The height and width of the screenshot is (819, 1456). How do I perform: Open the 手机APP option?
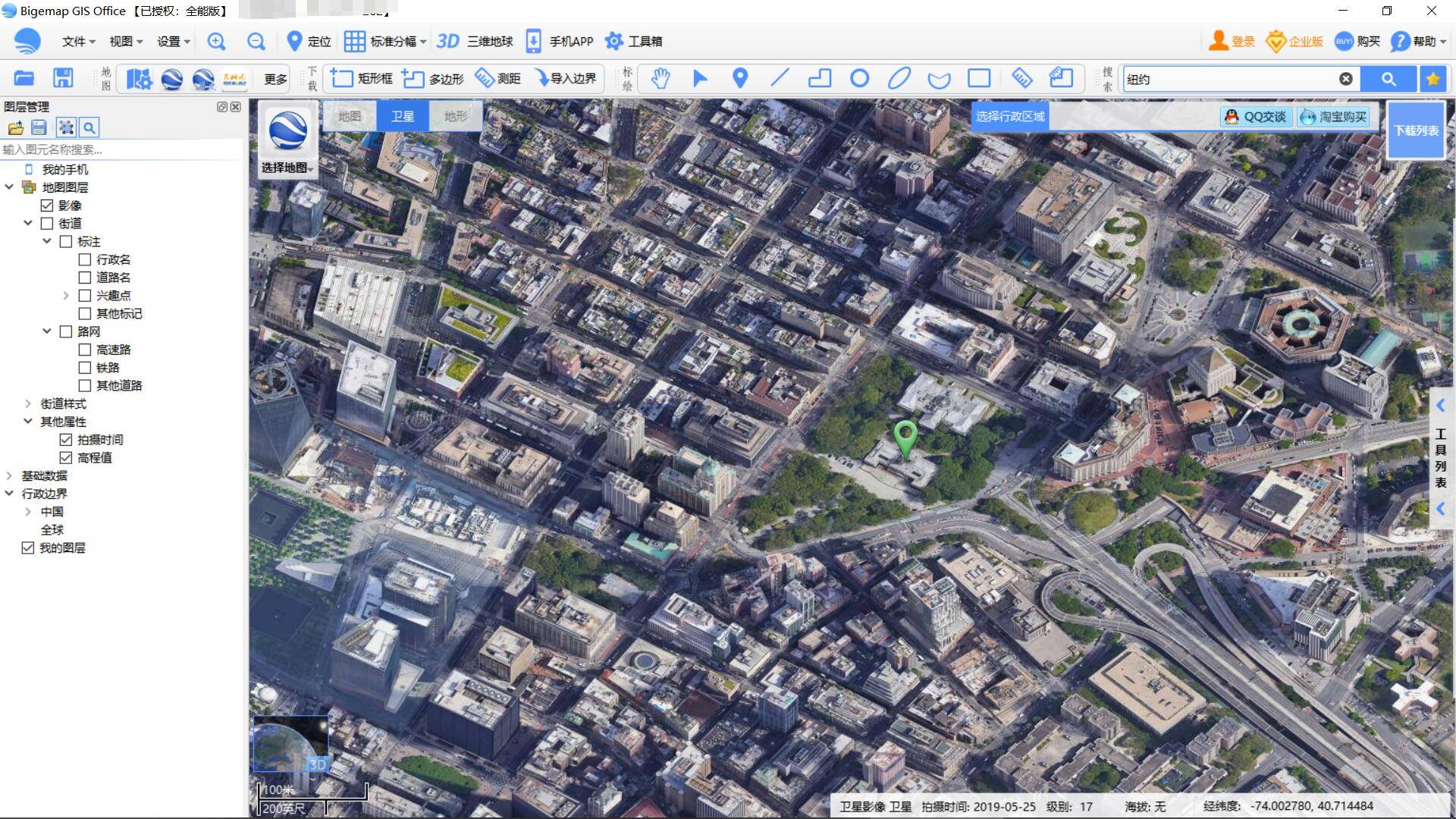pyautogui.click(x=560, y=42)
